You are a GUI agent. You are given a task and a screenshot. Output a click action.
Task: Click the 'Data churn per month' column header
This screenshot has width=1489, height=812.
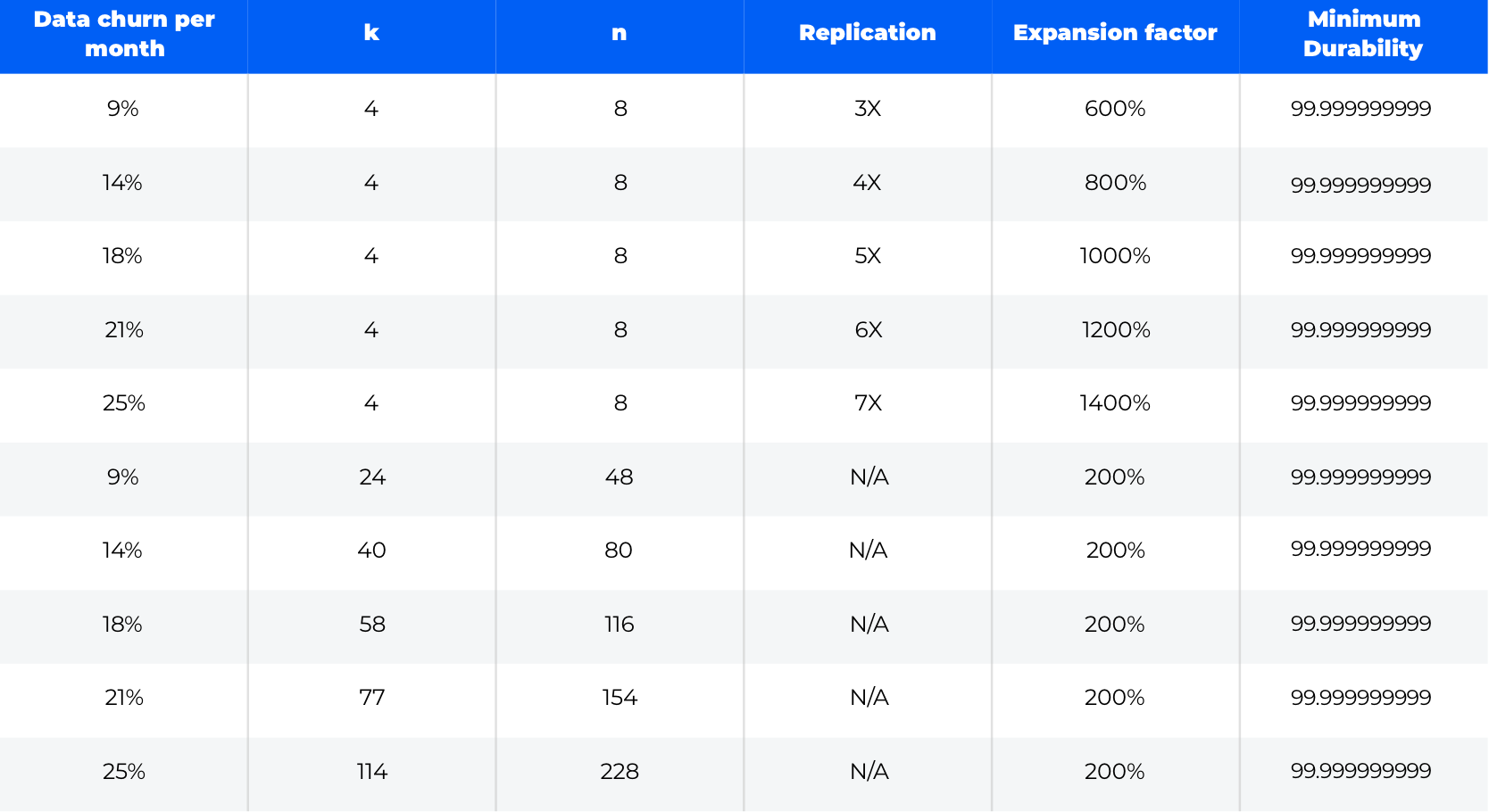[x=124, y=34]
